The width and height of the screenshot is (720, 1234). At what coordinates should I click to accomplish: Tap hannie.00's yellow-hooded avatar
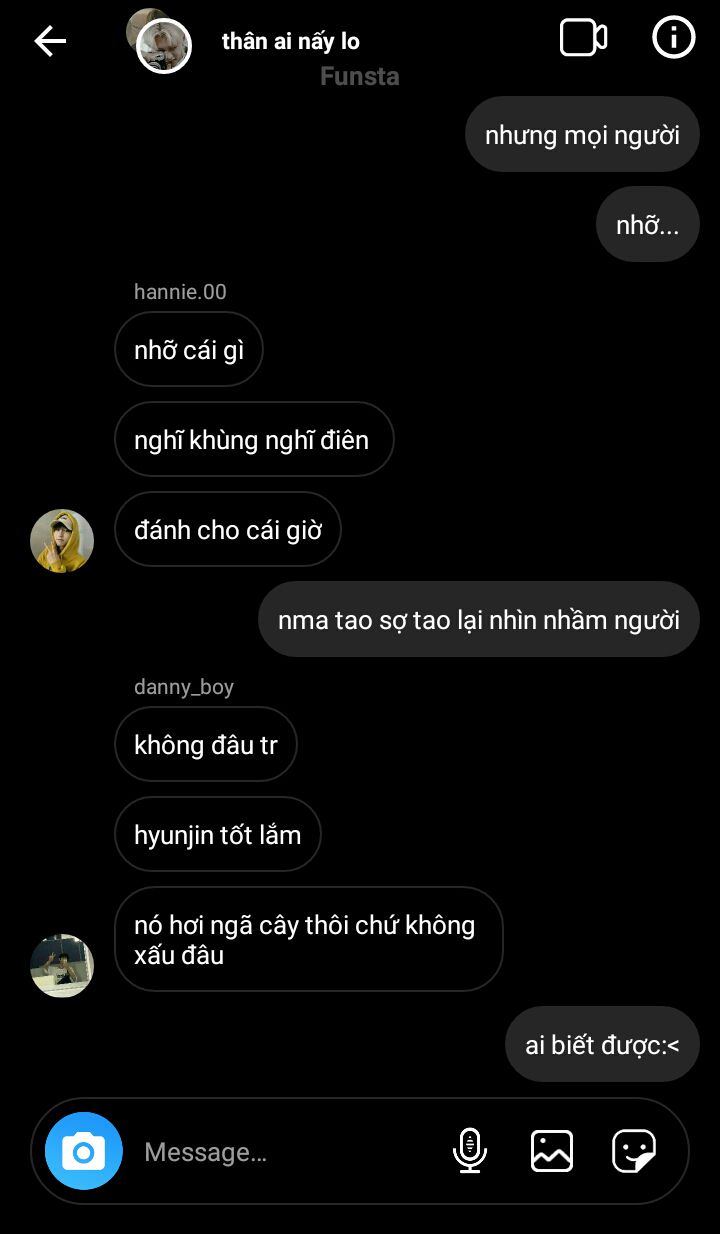pos(62,541)
